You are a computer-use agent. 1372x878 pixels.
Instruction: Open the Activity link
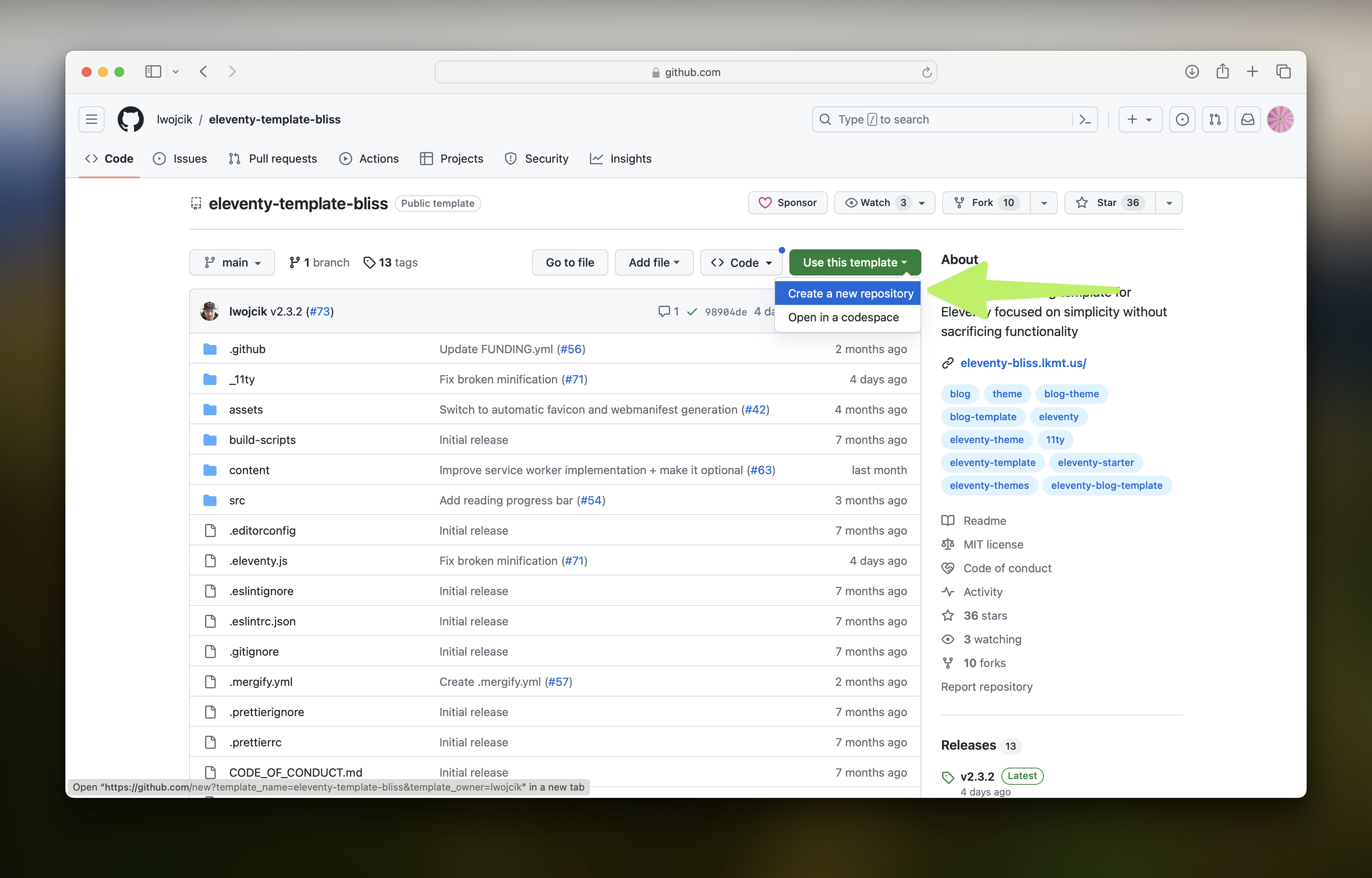click(982, 592)
